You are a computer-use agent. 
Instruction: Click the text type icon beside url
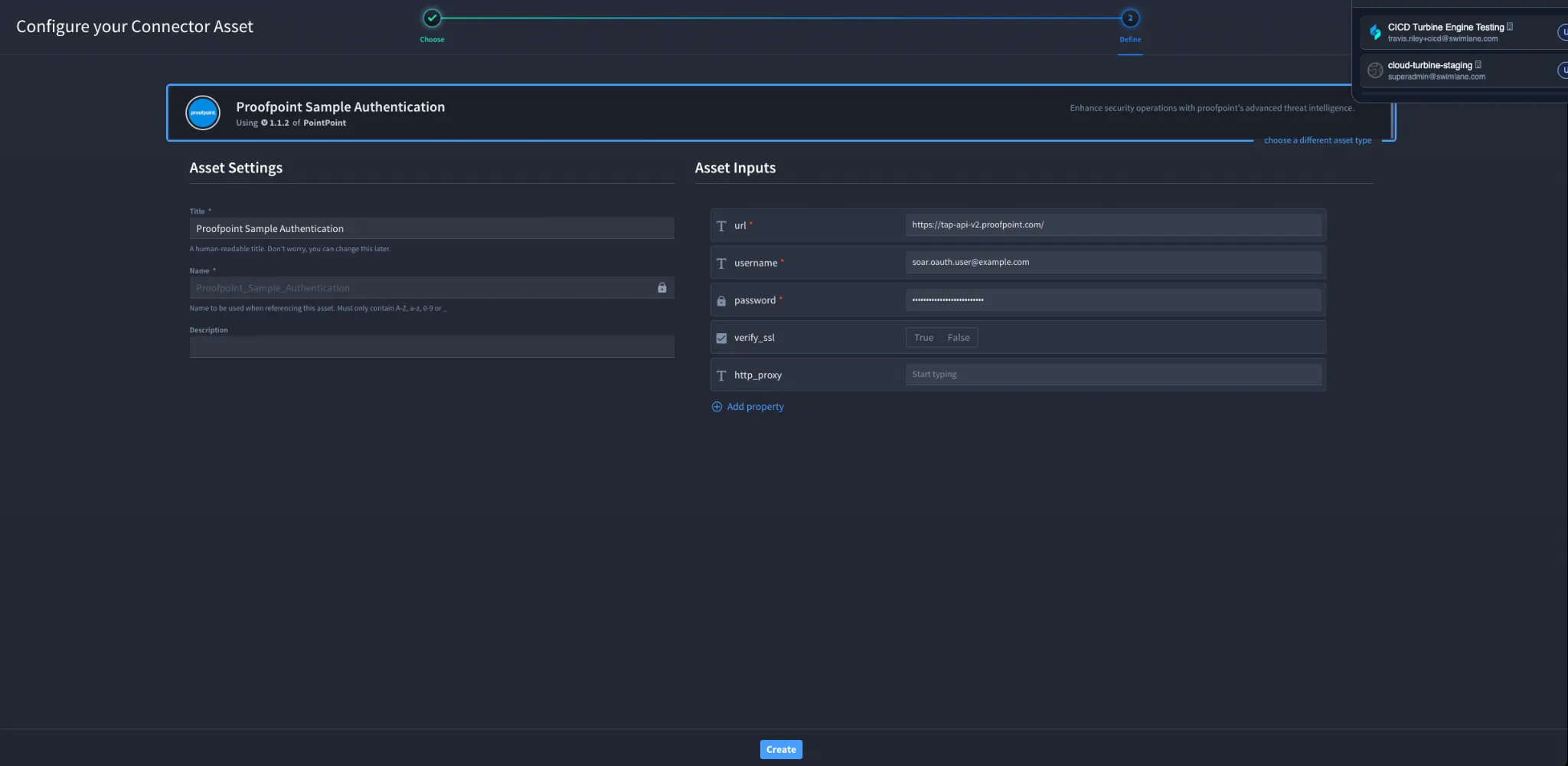click(x=721, y=226)
